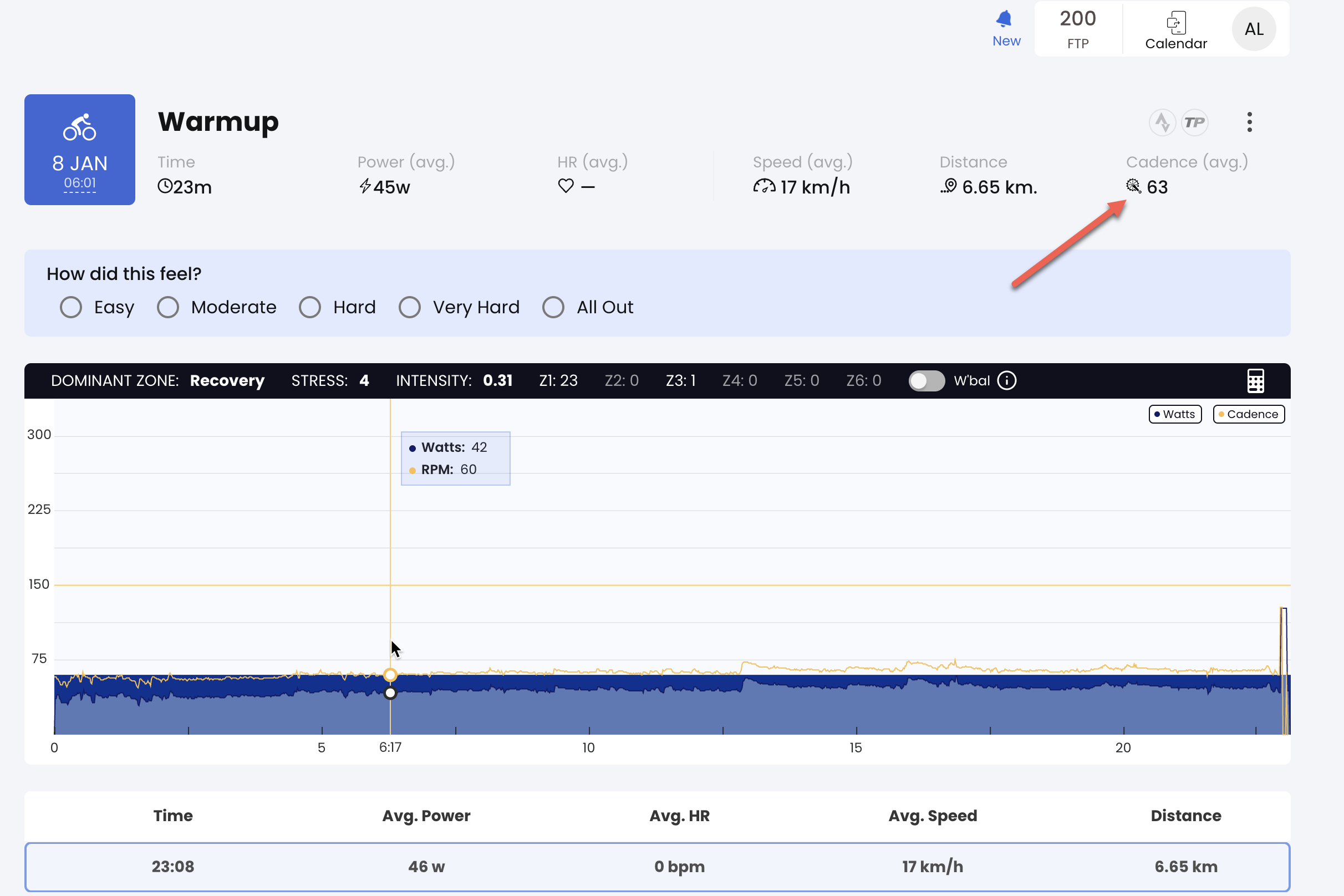Choose the All Out radio option
Image resolution: width=1344 pixels, height=896 pixels.
(553, 307)
